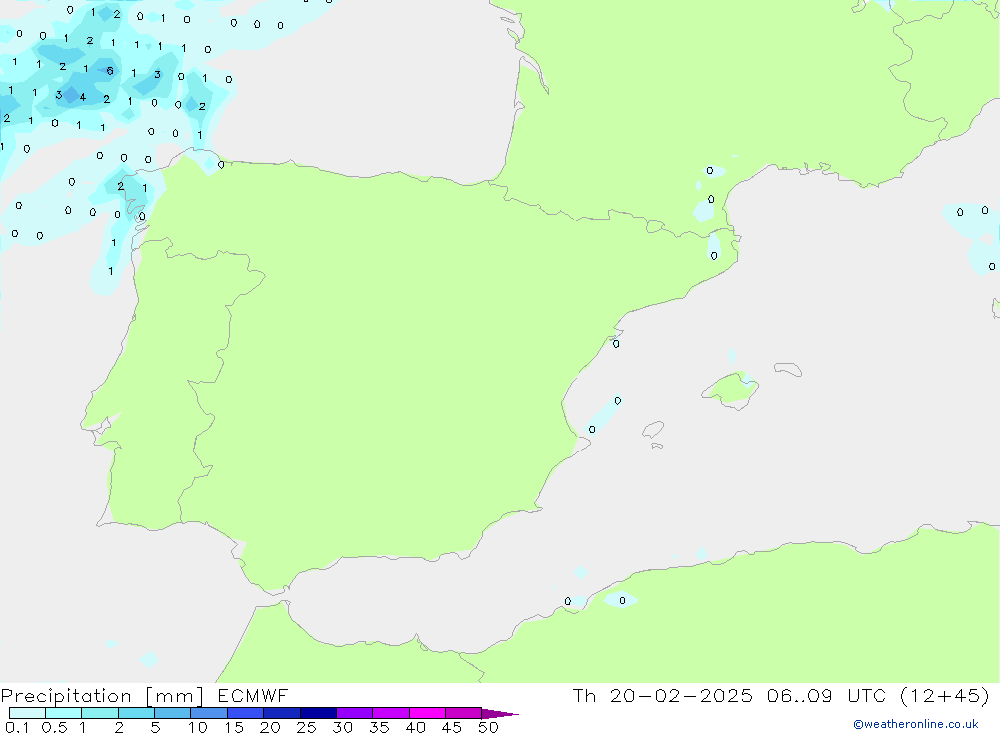Click the '0.1' legend scale label
Image resolution: width=1000 pixels, height=733 pixels.
tap(17, 727)
